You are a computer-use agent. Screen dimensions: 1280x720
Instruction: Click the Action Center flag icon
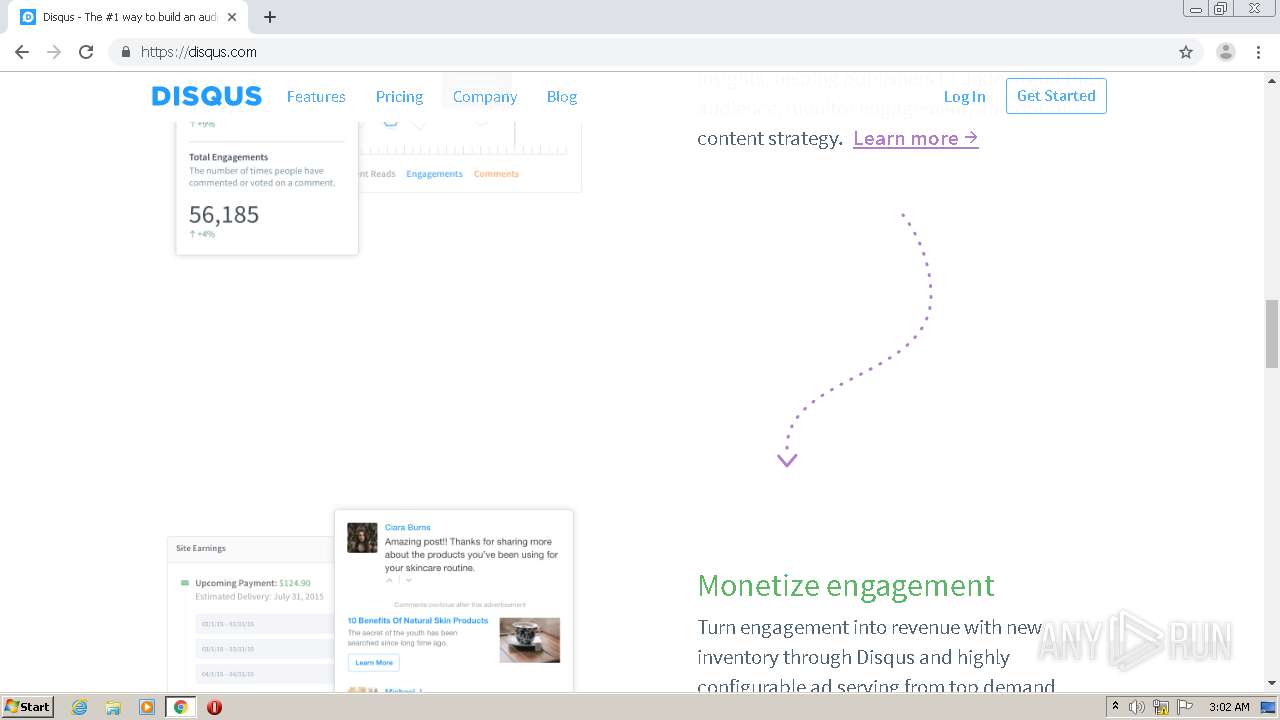tap(1184, 707)
